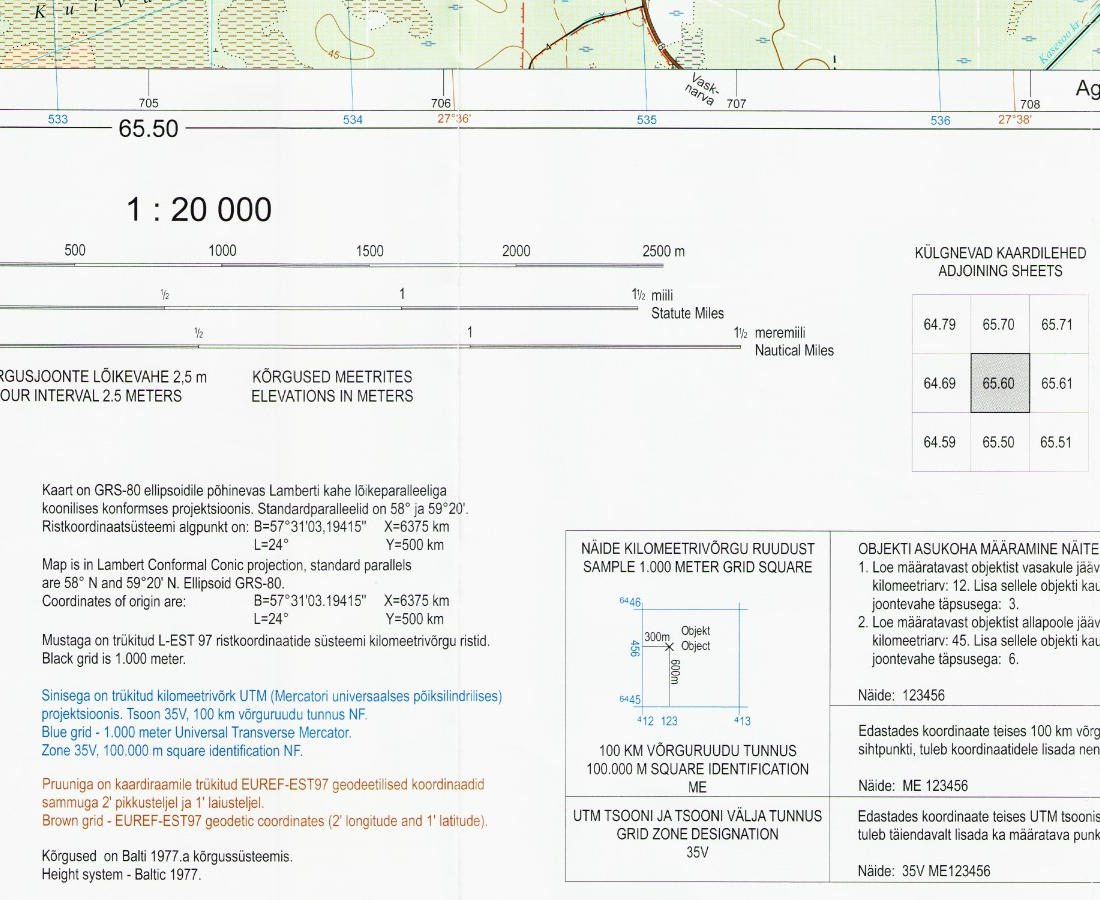Select the brown longitude label 27°38'

tap(1015, 119)
